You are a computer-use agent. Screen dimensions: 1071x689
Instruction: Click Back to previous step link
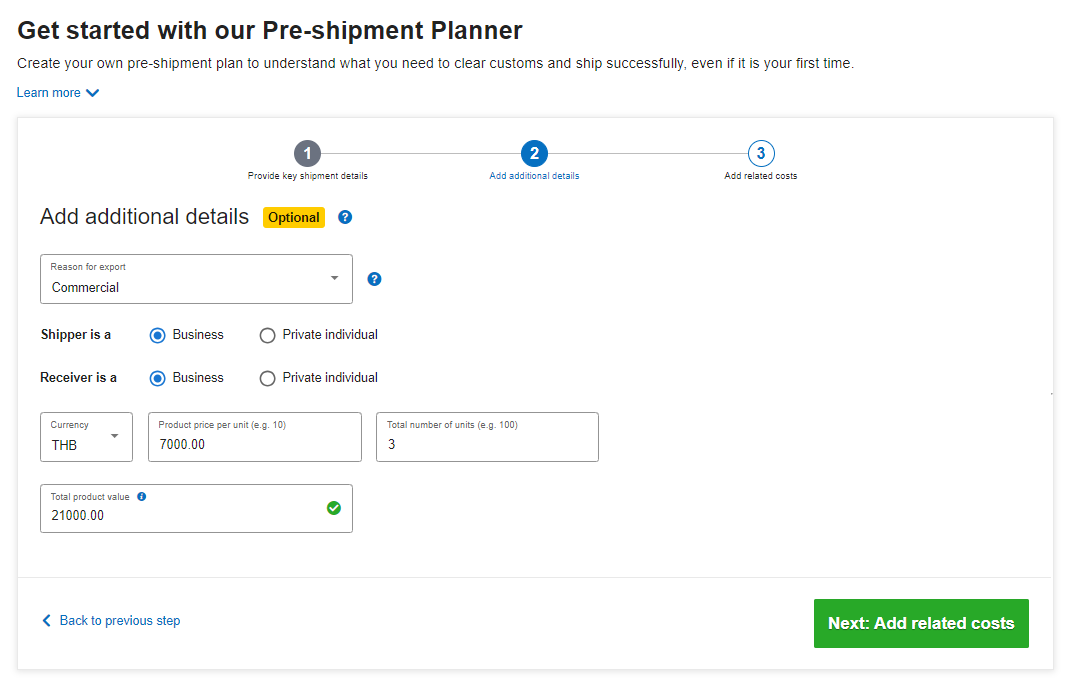[120, 621]
